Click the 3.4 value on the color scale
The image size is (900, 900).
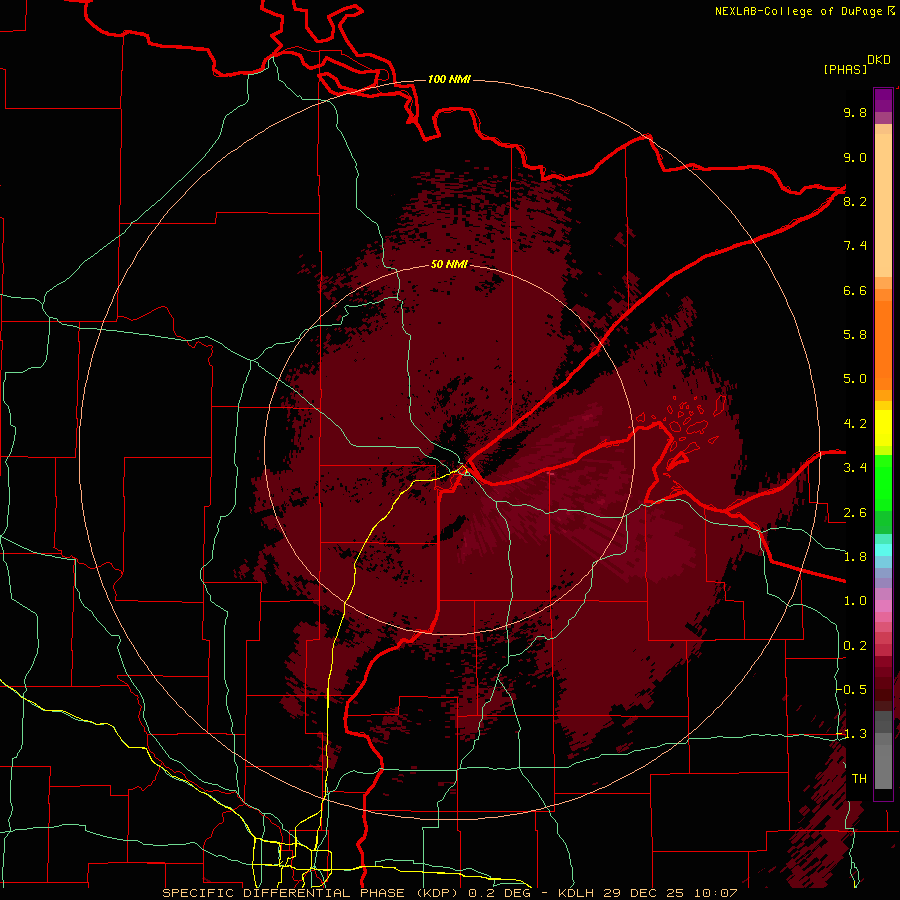[x=855, y=468]
